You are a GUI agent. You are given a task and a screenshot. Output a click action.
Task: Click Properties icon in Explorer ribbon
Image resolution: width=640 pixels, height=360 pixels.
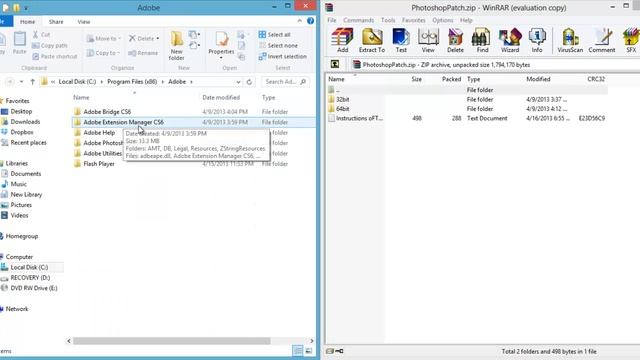coord(221,42)
